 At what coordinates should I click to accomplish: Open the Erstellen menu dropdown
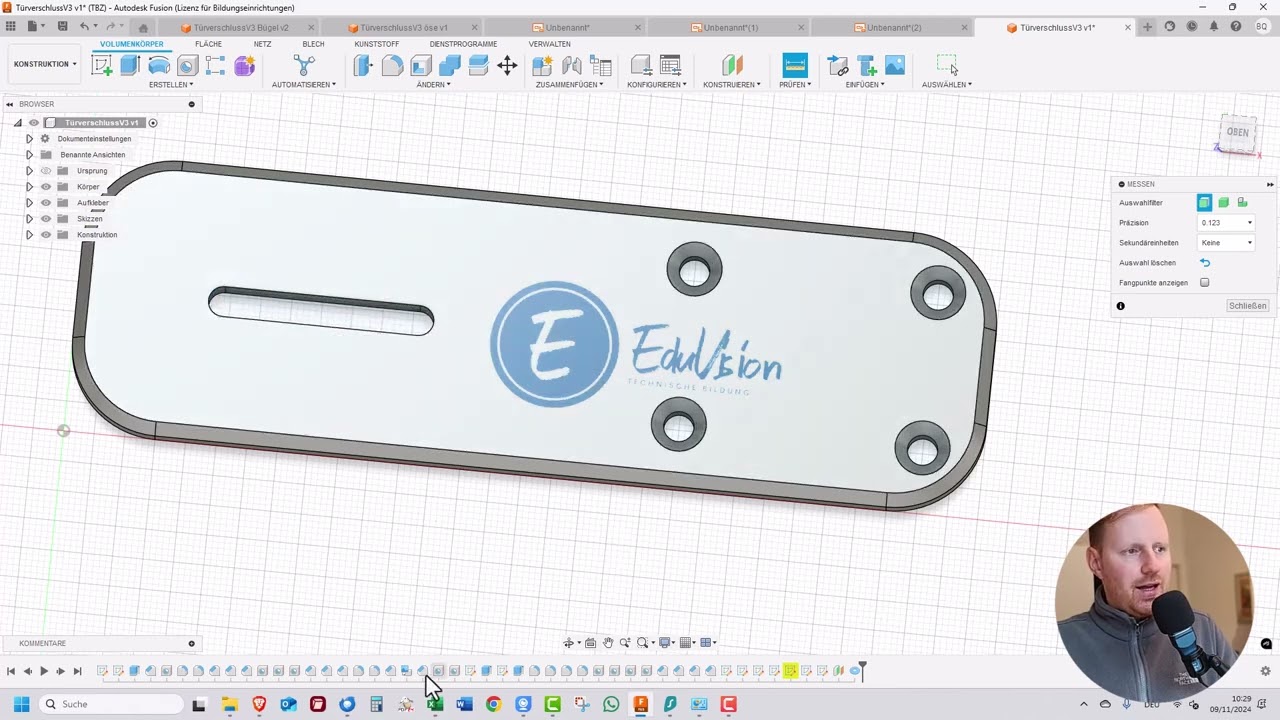[171, 85]
